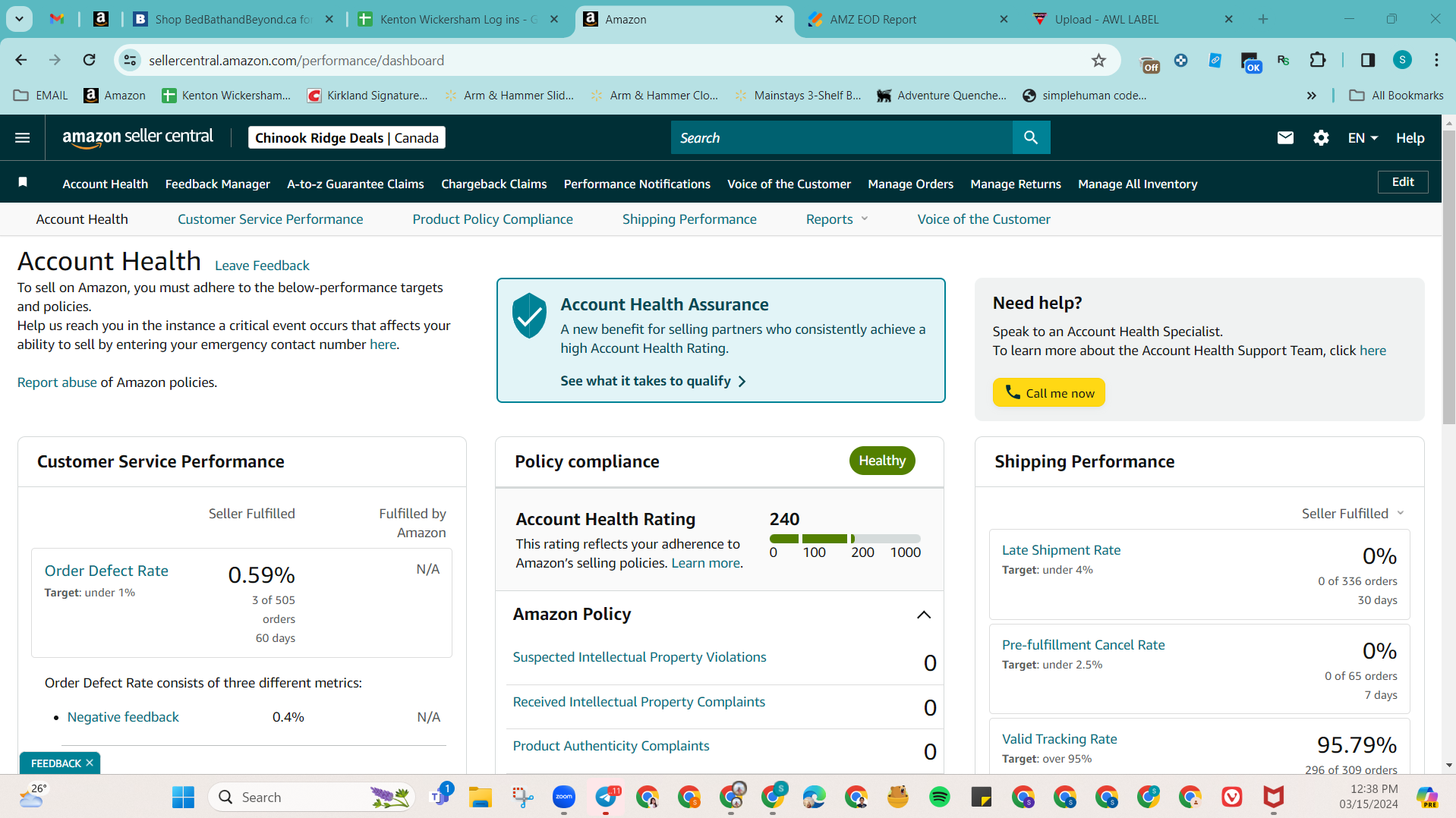Click the browser address bar URL
The image size is (1456, 818).
(x=296, y=60)
